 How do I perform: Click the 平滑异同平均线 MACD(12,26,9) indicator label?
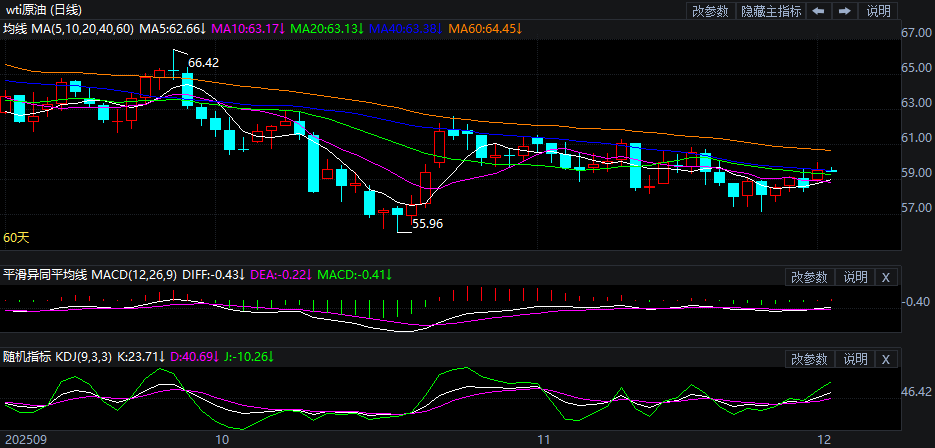[x=90, y=274]
